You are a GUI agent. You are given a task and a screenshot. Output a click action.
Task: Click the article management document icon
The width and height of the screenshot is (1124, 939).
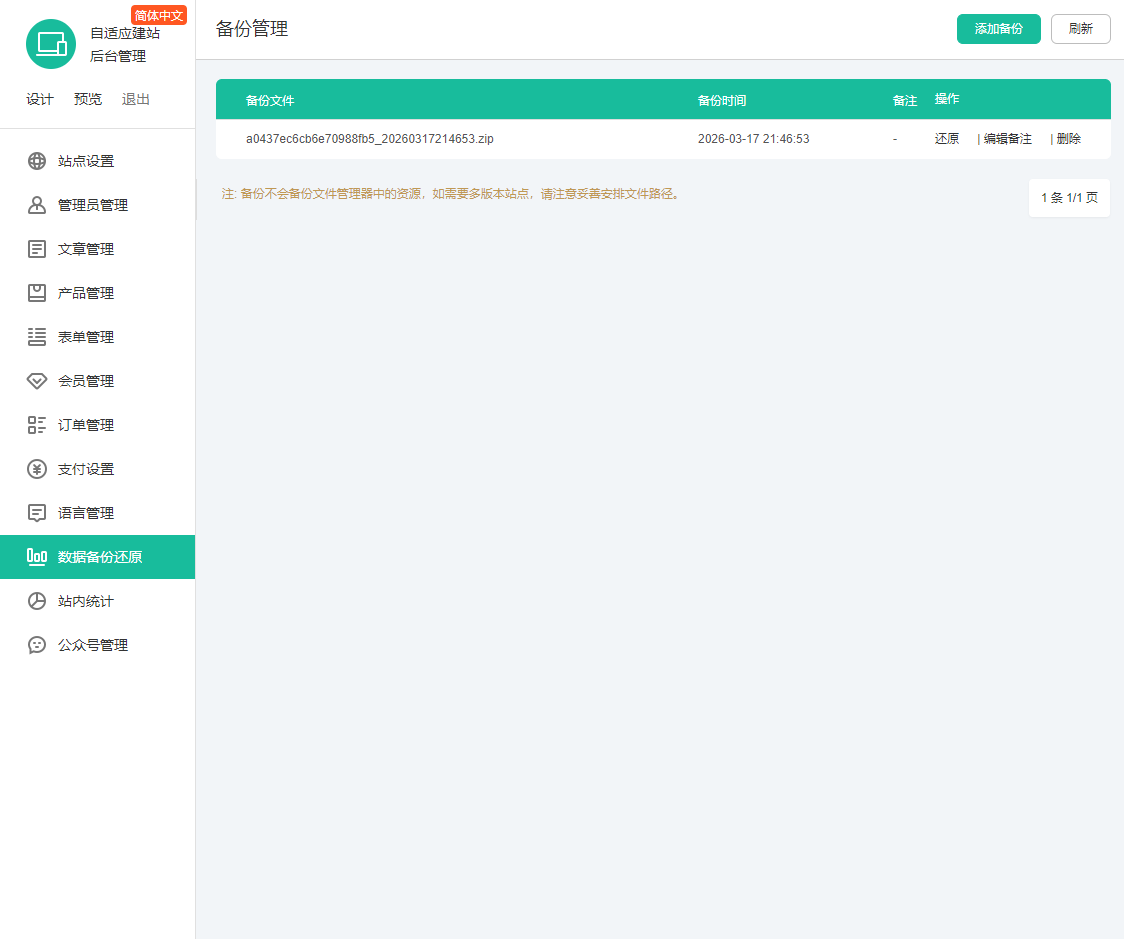pyautogui.click(x=37, y=249)
